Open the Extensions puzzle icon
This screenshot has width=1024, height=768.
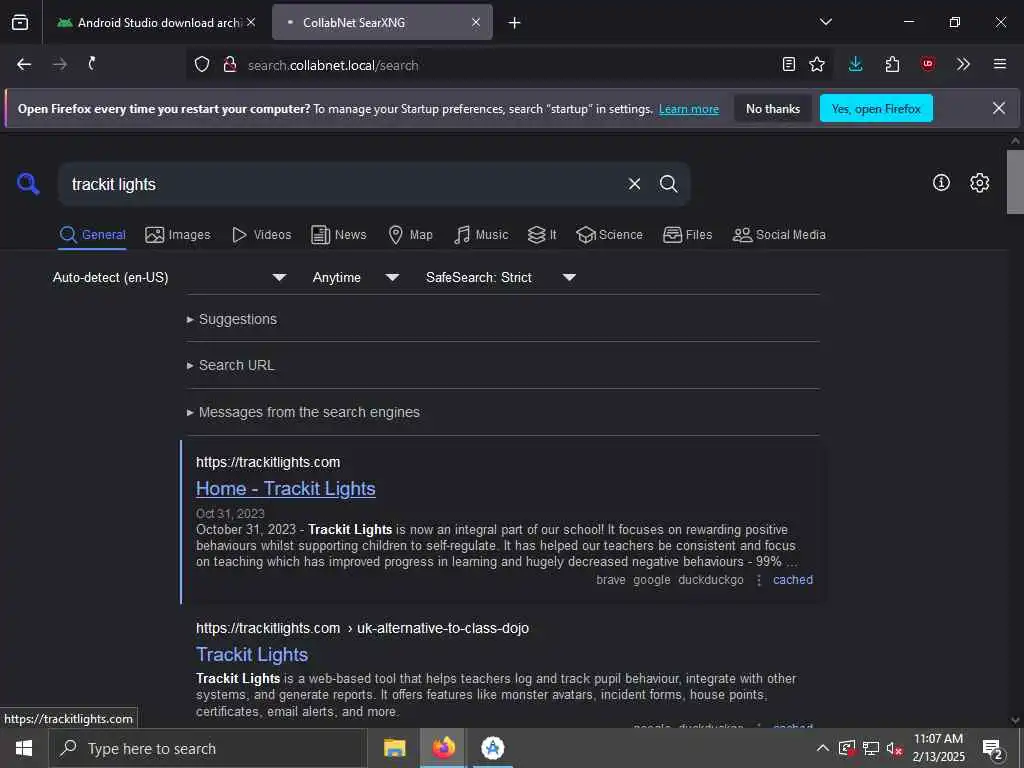point(892,64)
